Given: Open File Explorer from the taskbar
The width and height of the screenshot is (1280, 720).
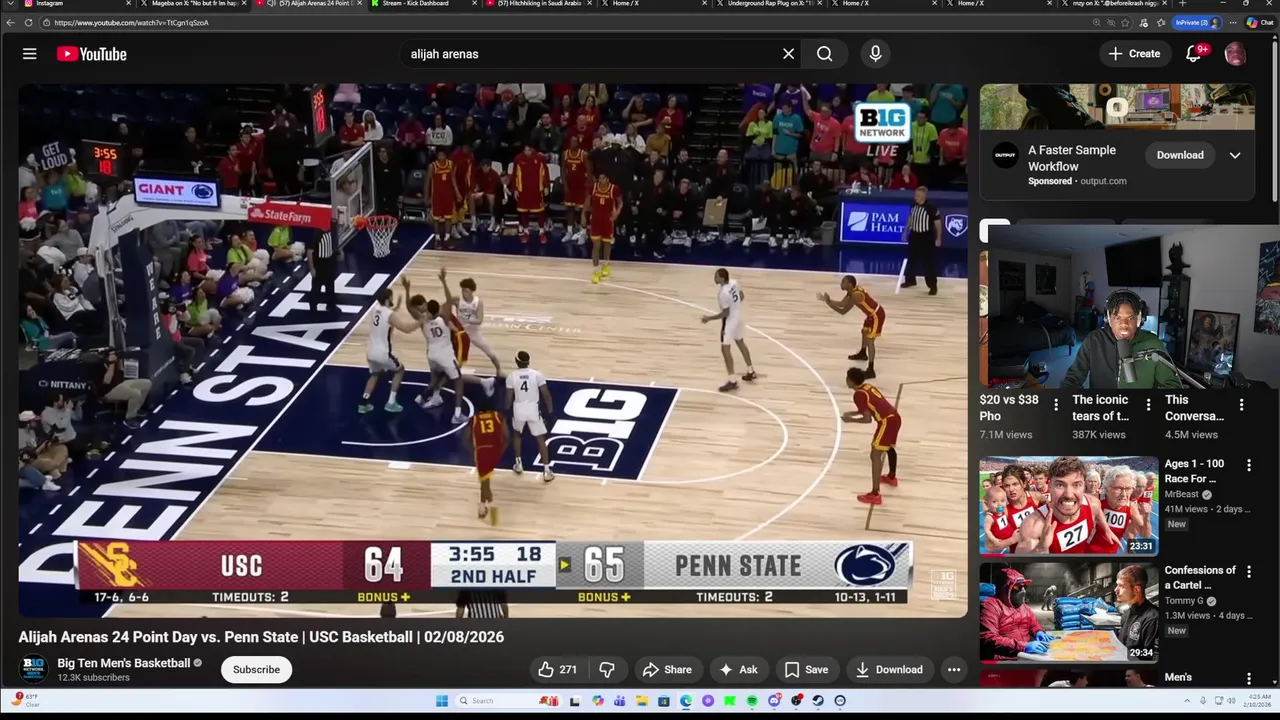Looking at the screenshot, I should tap(642, 701).
